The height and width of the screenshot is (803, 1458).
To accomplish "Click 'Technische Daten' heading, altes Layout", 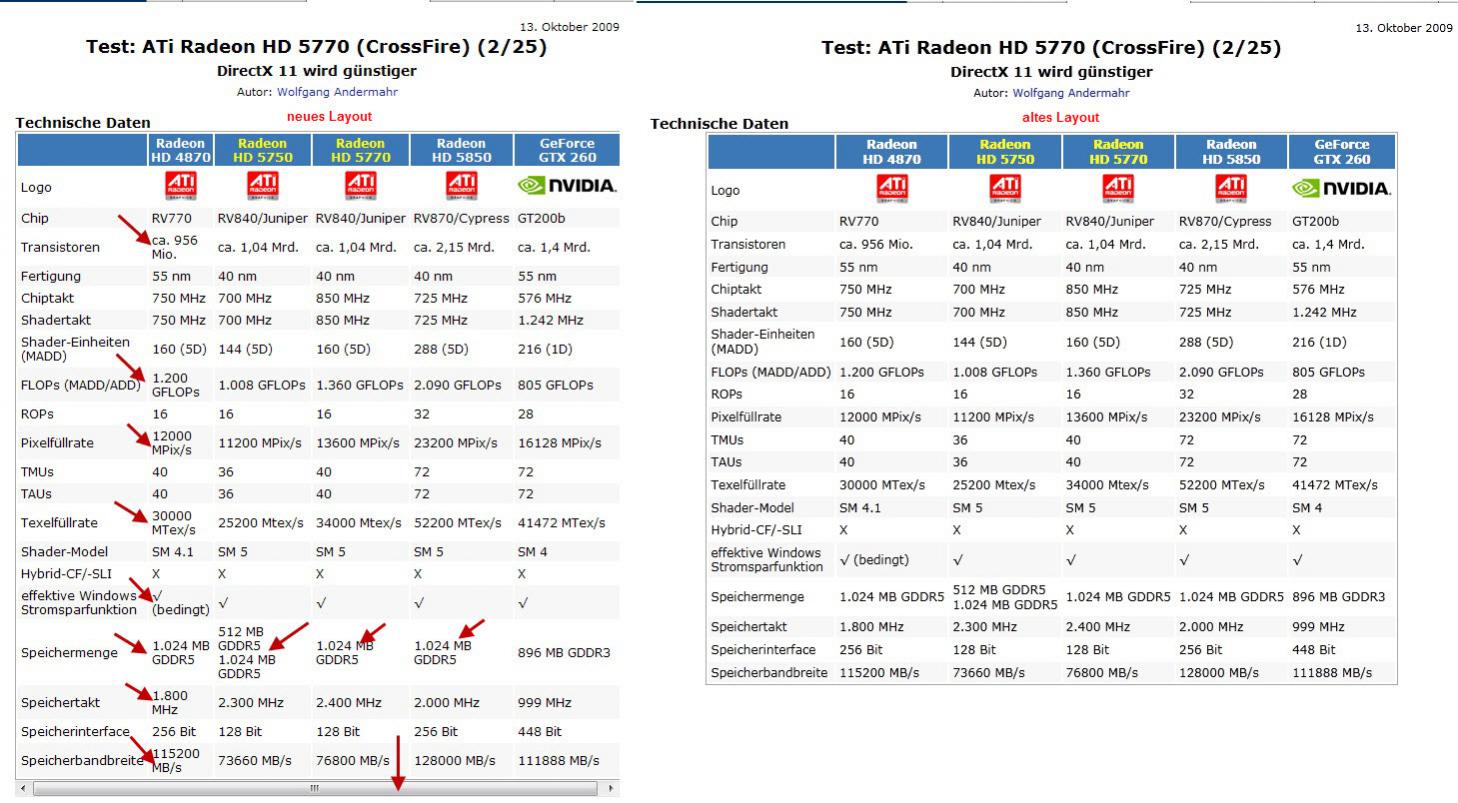I will click(x=719, y=124).
